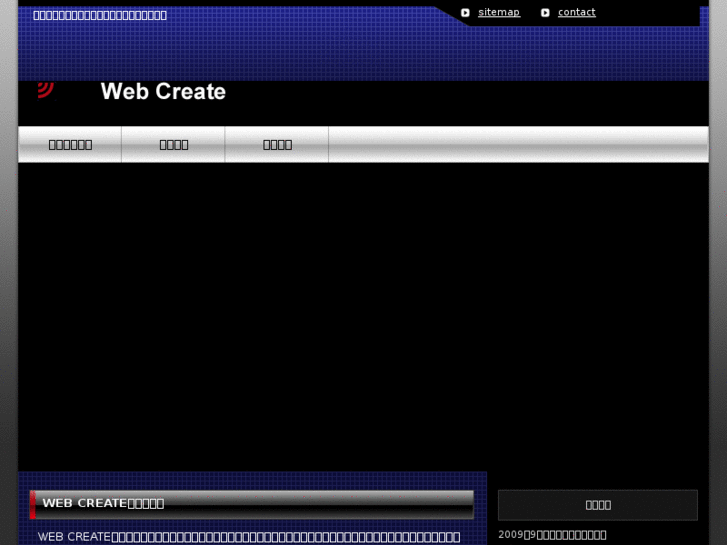Screen dimensions: 727x545
Task: Click the 2009 news entry text
Action: click(552, 535)
